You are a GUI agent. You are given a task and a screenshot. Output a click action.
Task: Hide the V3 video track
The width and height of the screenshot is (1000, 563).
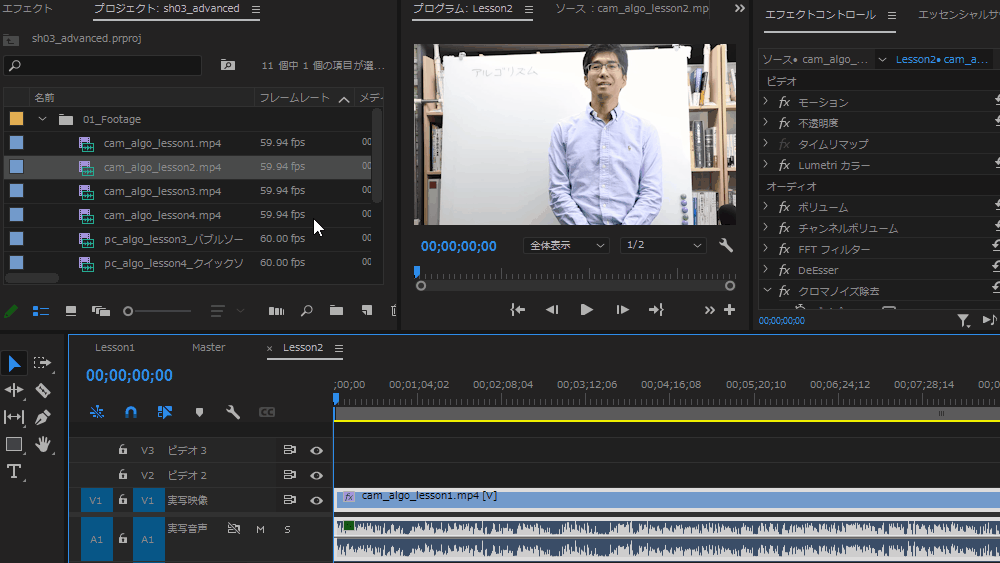pos(316,450)
